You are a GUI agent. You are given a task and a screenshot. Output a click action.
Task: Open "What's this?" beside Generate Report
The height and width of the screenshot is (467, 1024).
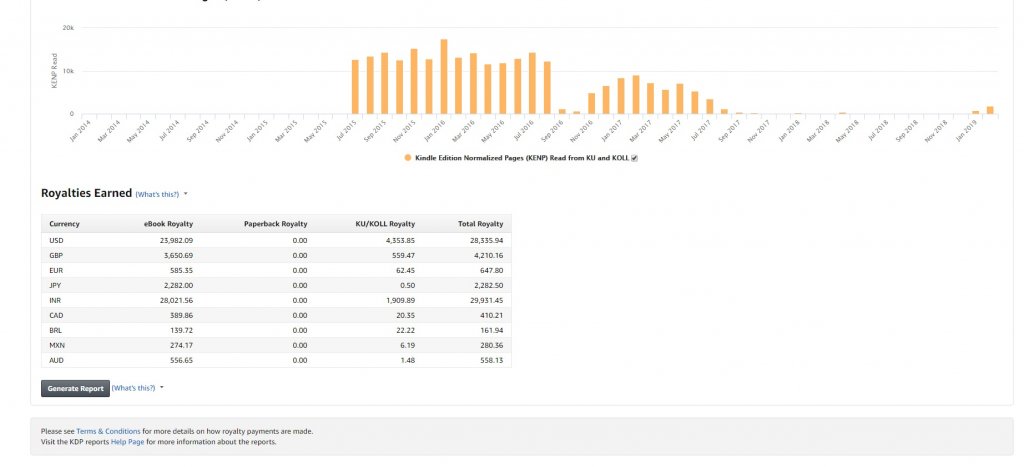pyautogui.click(x=133, y=388)
